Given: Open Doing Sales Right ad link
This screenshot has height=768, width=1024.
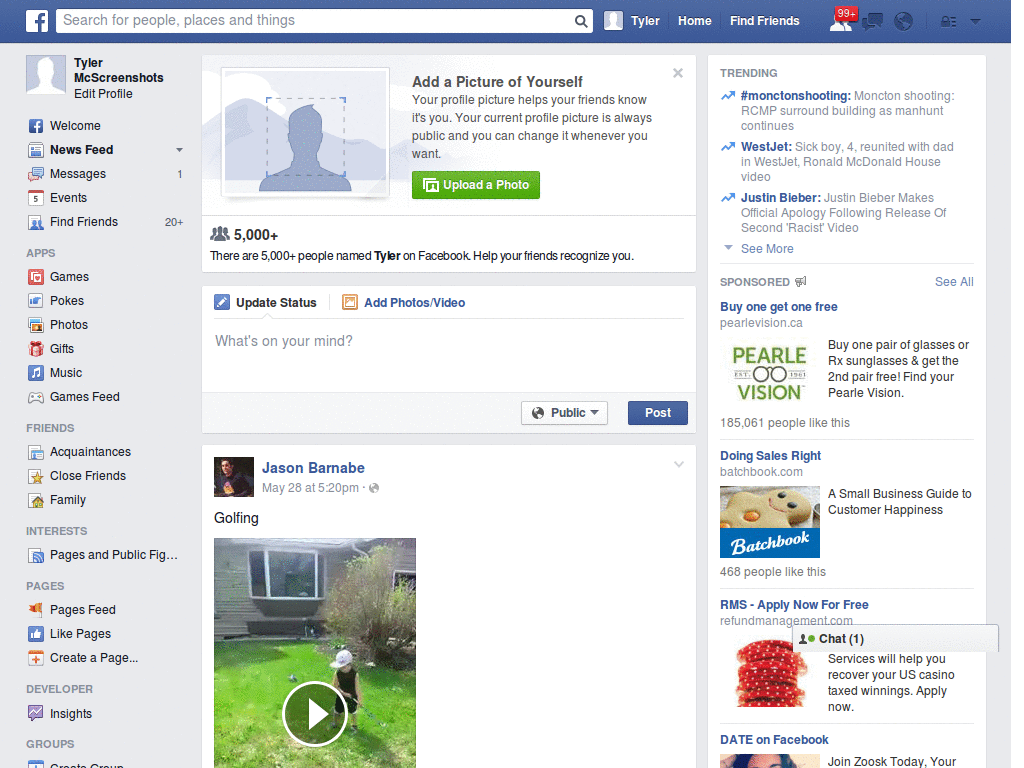Looking at the screenshot, I should (x=770, y=456).
